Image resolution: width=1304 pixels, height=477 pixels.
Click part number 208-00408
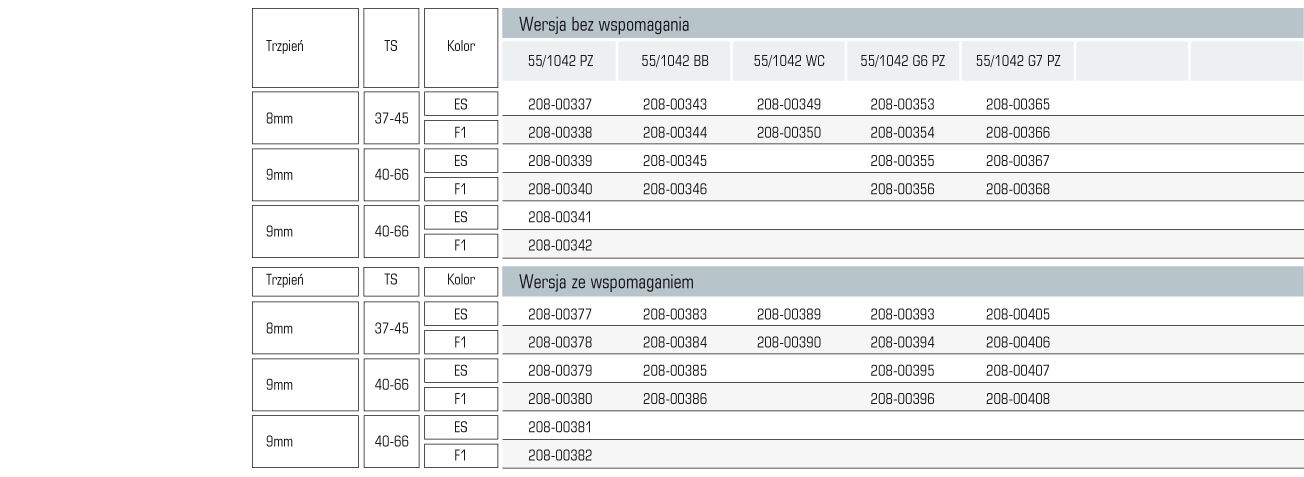pos(1018,398)
